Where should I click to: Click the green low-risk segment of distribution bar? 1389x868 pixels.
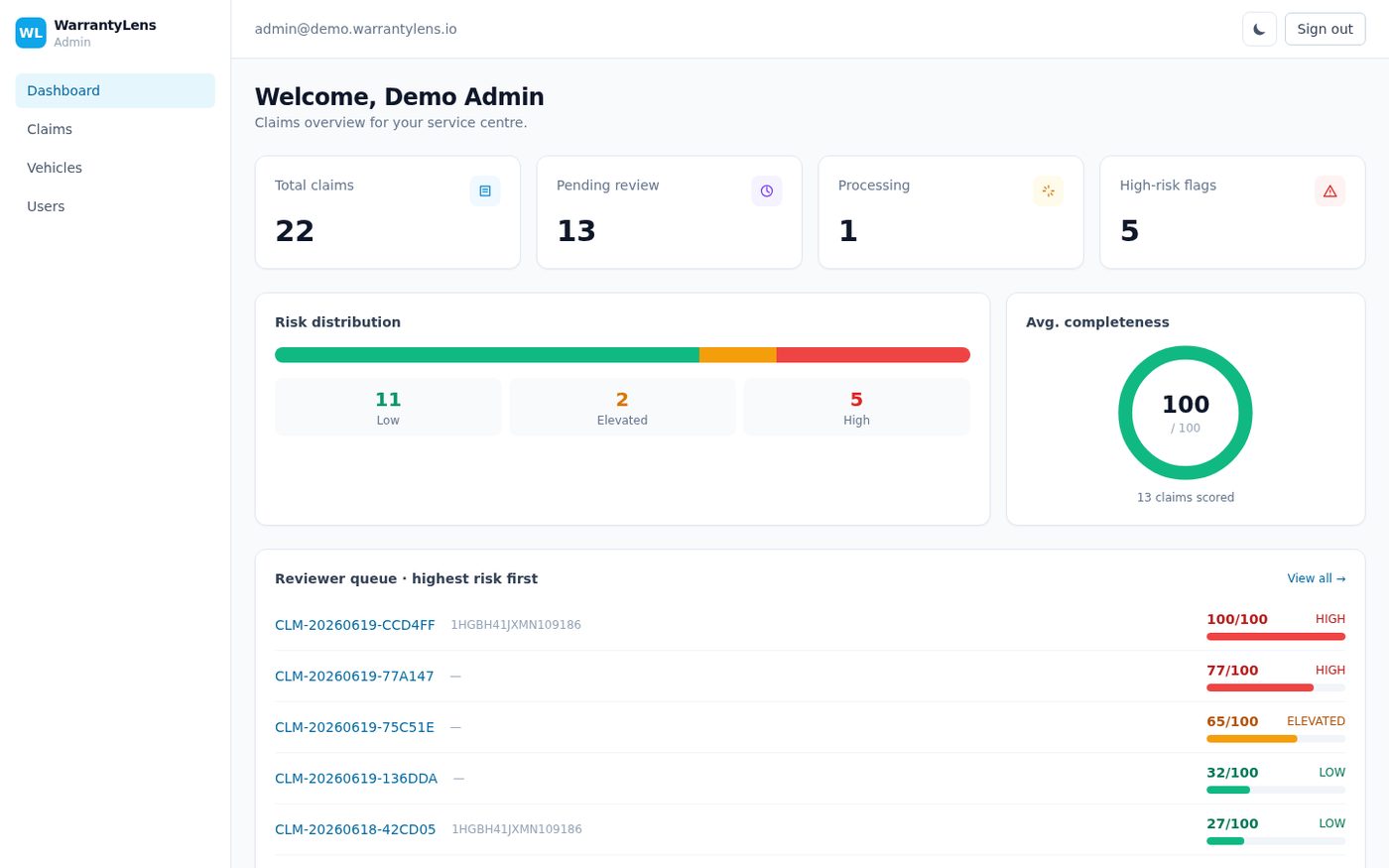487,355
